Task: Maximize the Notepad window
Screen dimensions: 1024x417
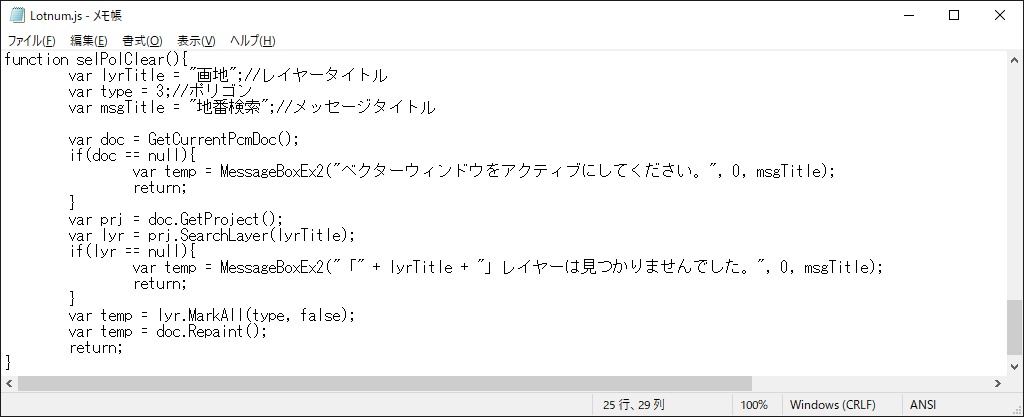Action: point(953,16)
